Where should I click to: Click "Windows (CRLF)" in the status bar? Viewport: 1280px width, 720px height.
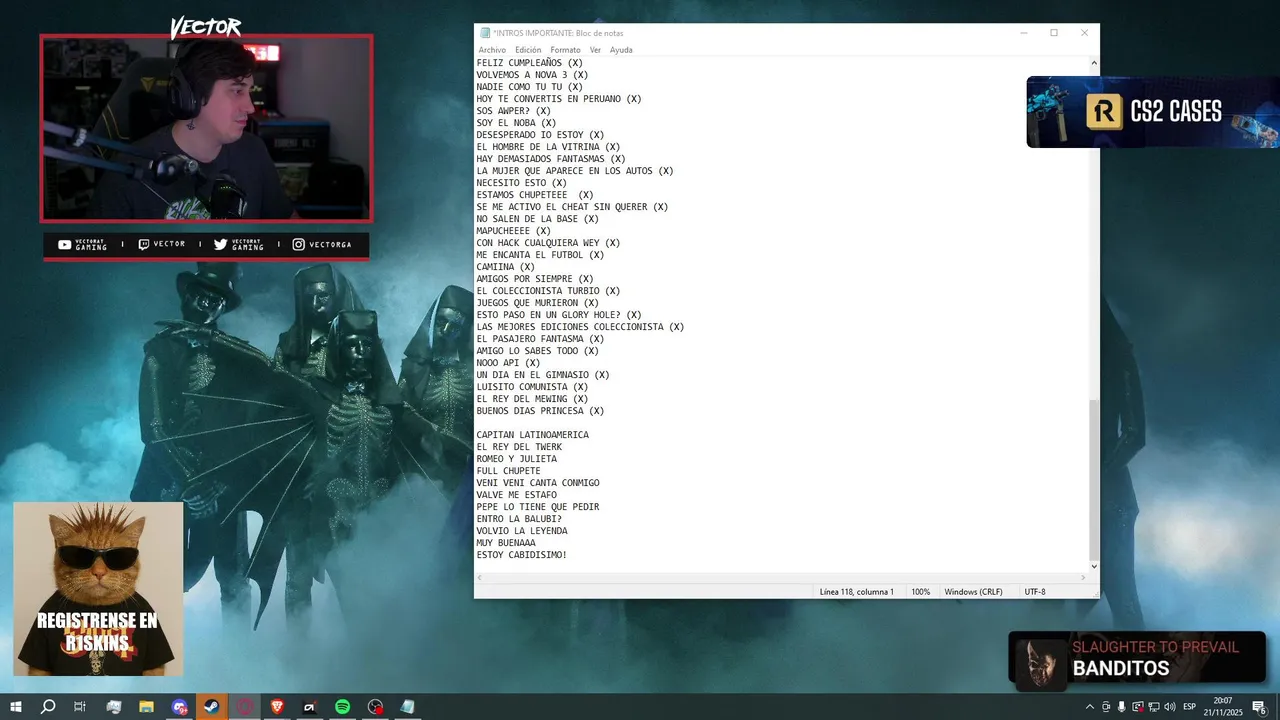tap(973, 592)
